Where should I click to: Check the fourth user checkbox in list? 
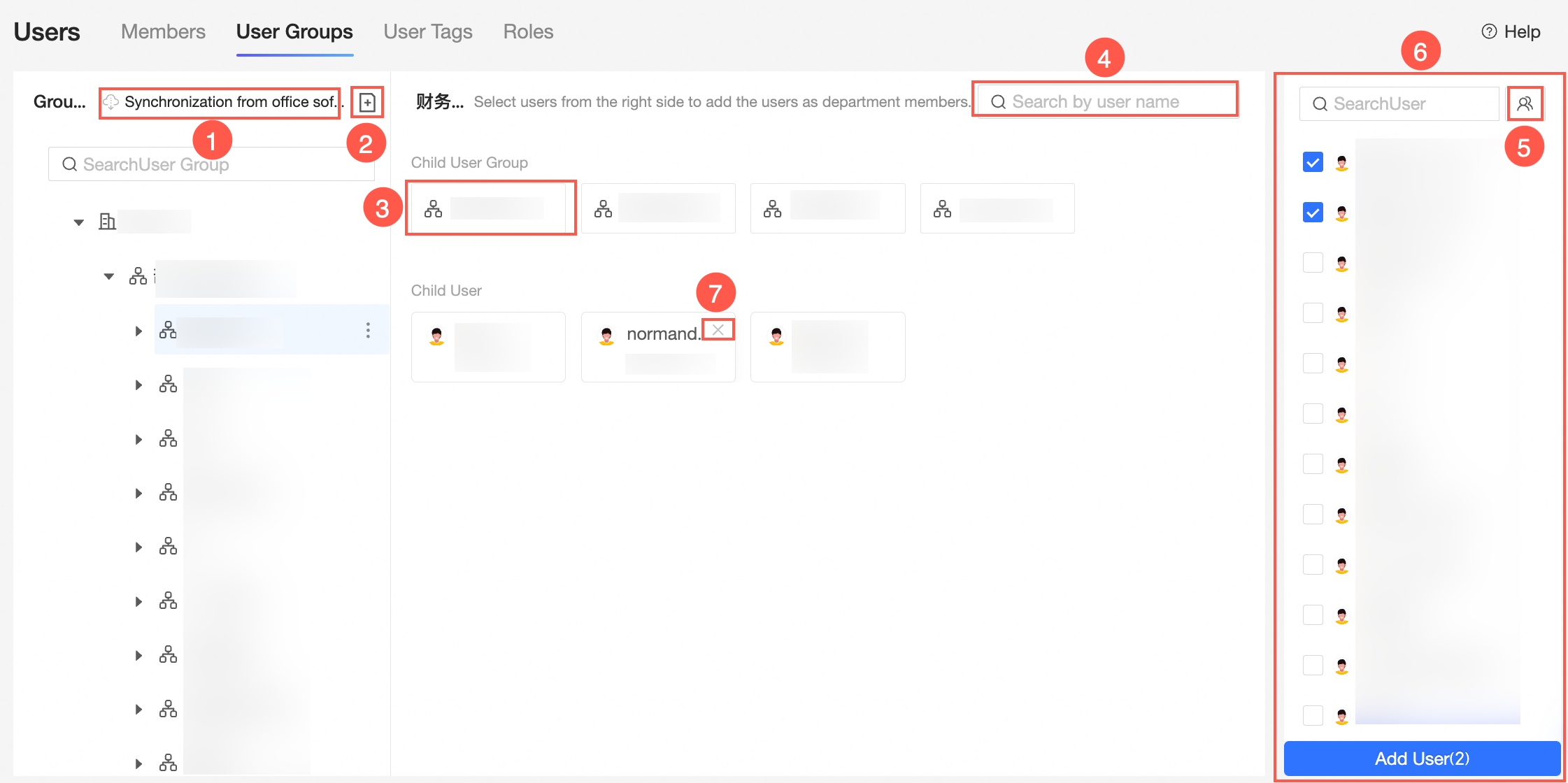1313,313
